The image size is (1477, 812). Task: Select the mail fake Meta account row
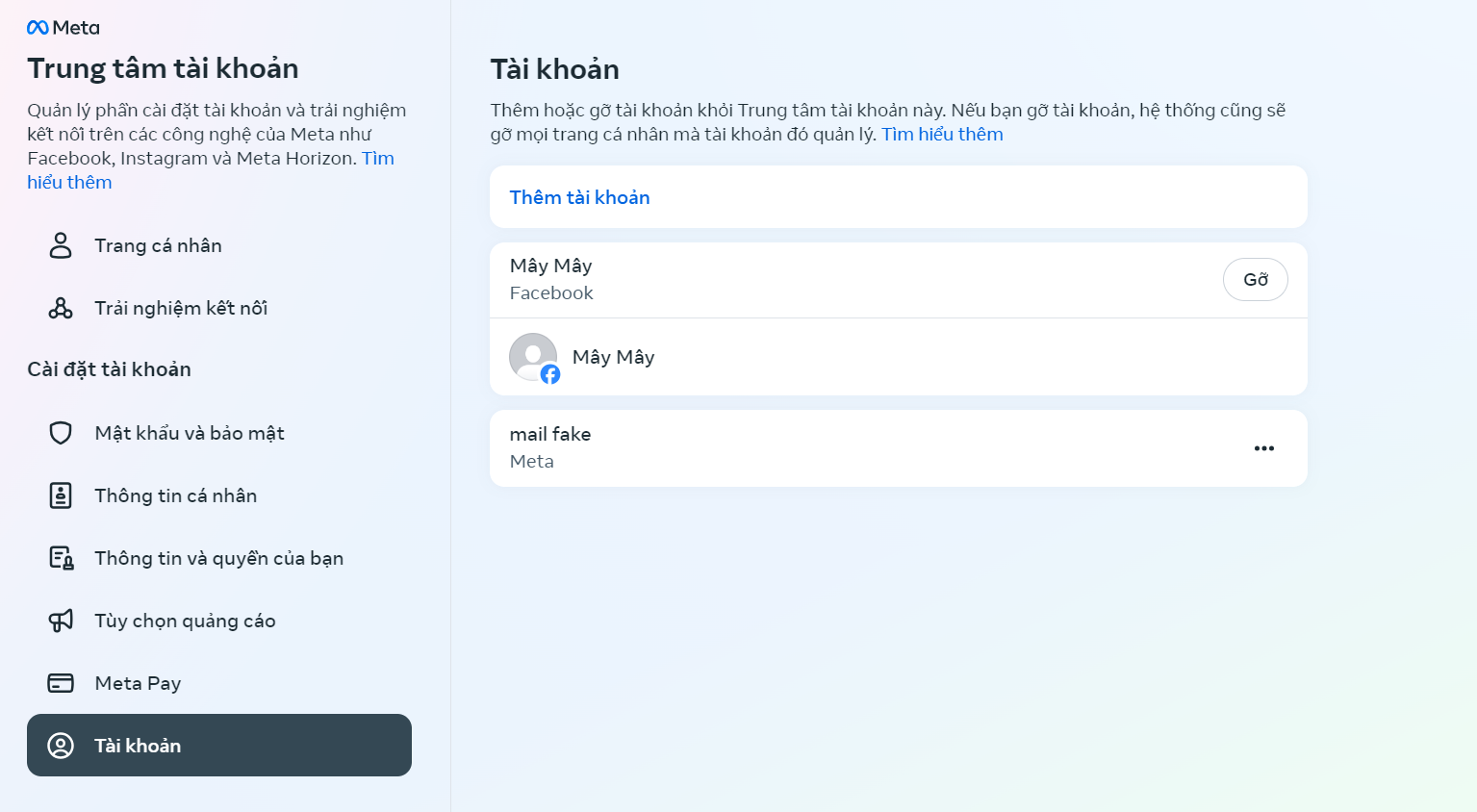[899, 448]
